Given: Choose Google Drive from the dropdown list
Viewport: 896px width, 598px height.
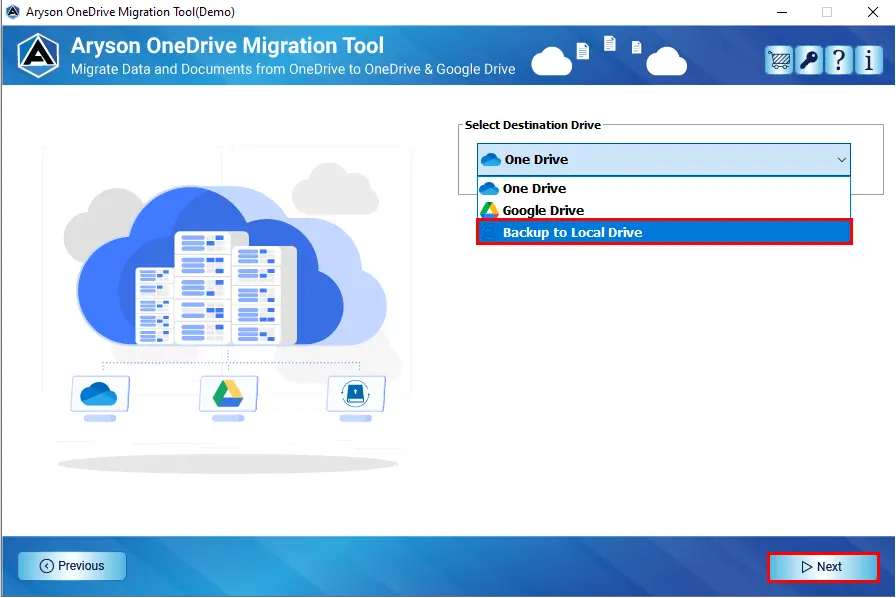Looking at the screenshot, I should tap(663, 210).
